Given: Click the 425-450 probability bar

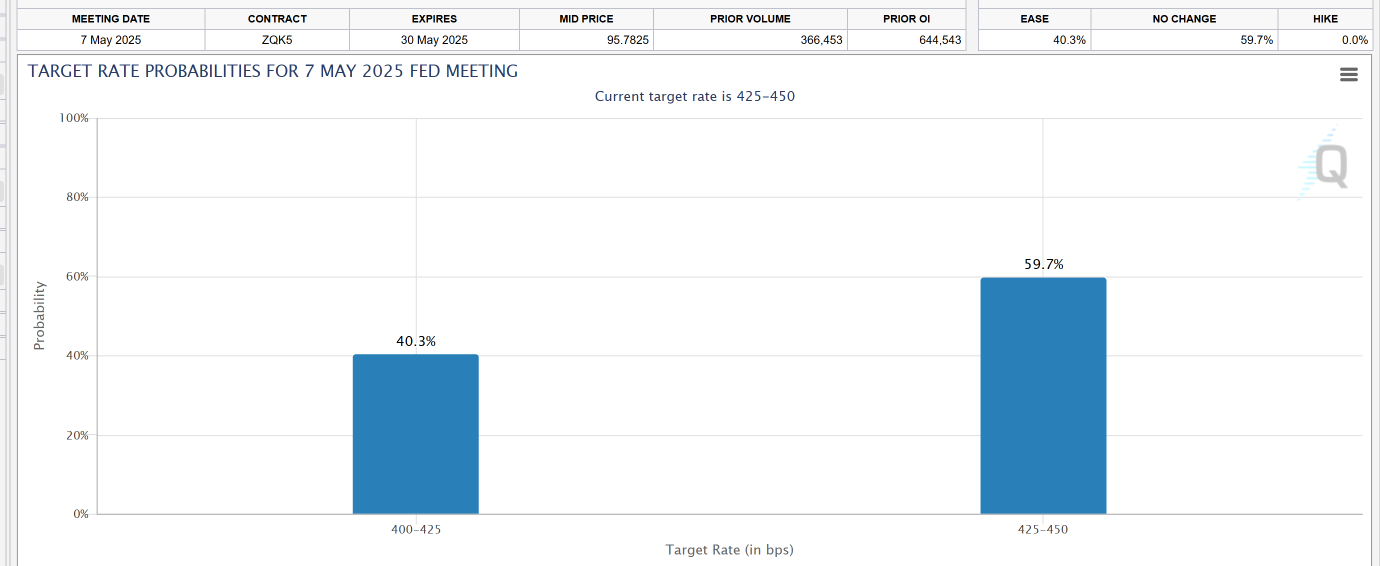Looking at the screenshot, I should 1043,396.
